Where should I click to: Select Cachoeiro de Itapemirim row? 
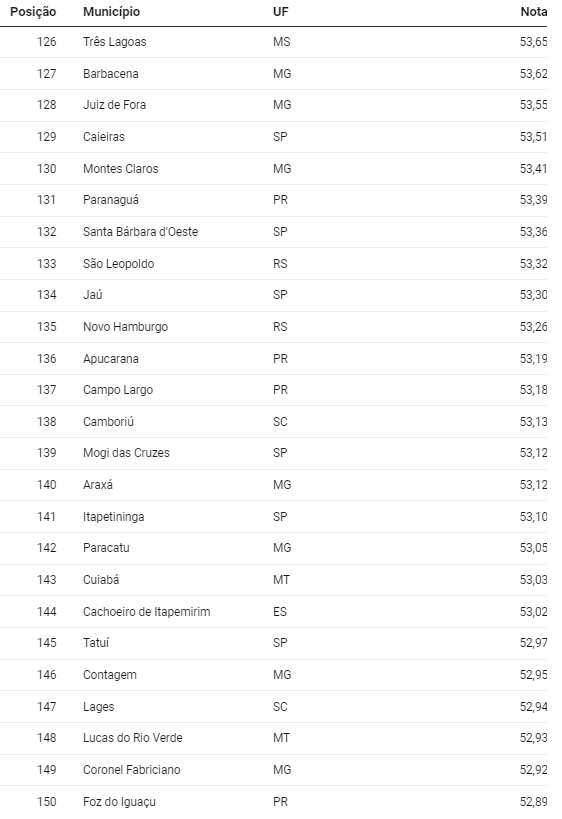(274, 612)
